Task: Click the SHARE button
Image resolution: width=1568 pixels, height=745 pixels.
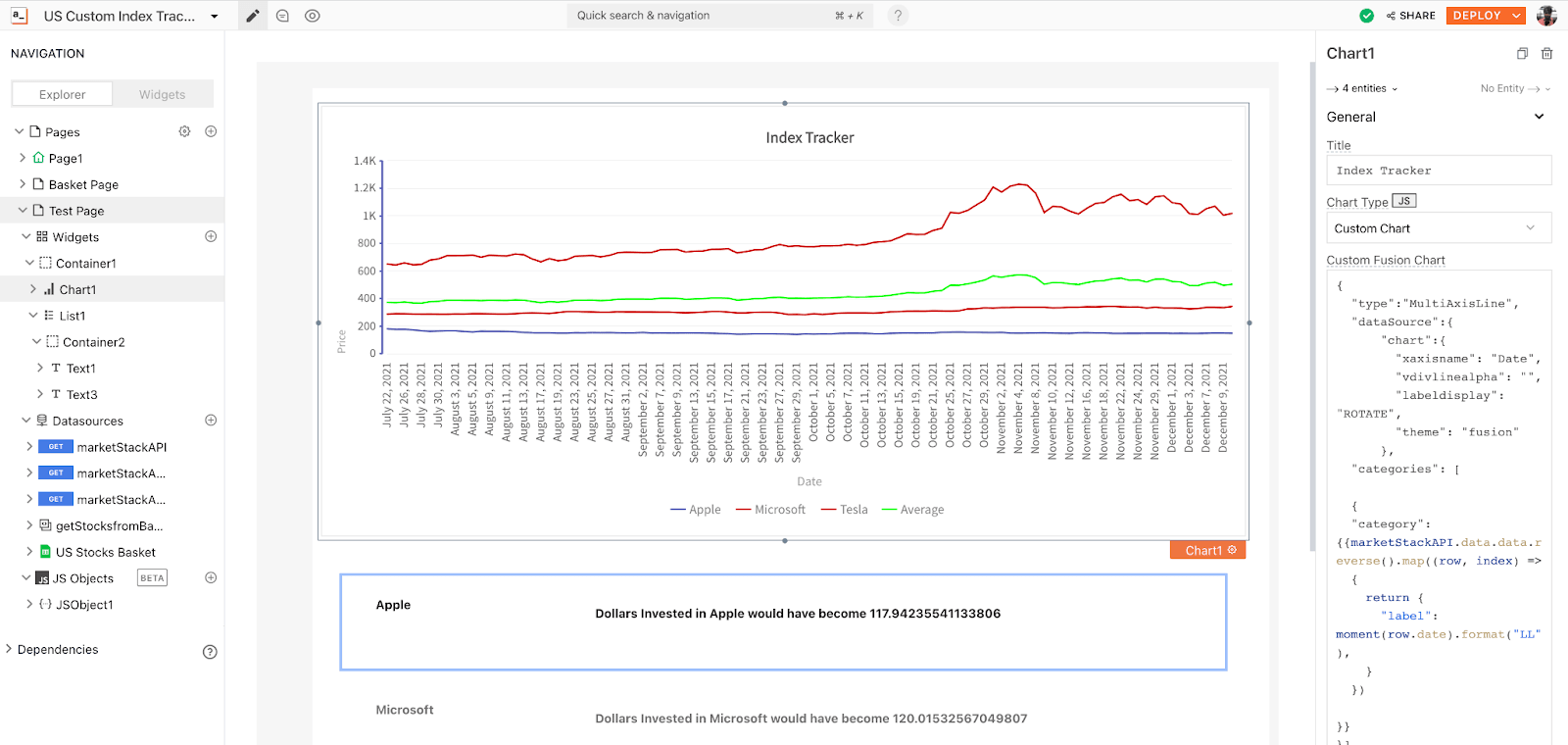Action: pos(1411,16)
